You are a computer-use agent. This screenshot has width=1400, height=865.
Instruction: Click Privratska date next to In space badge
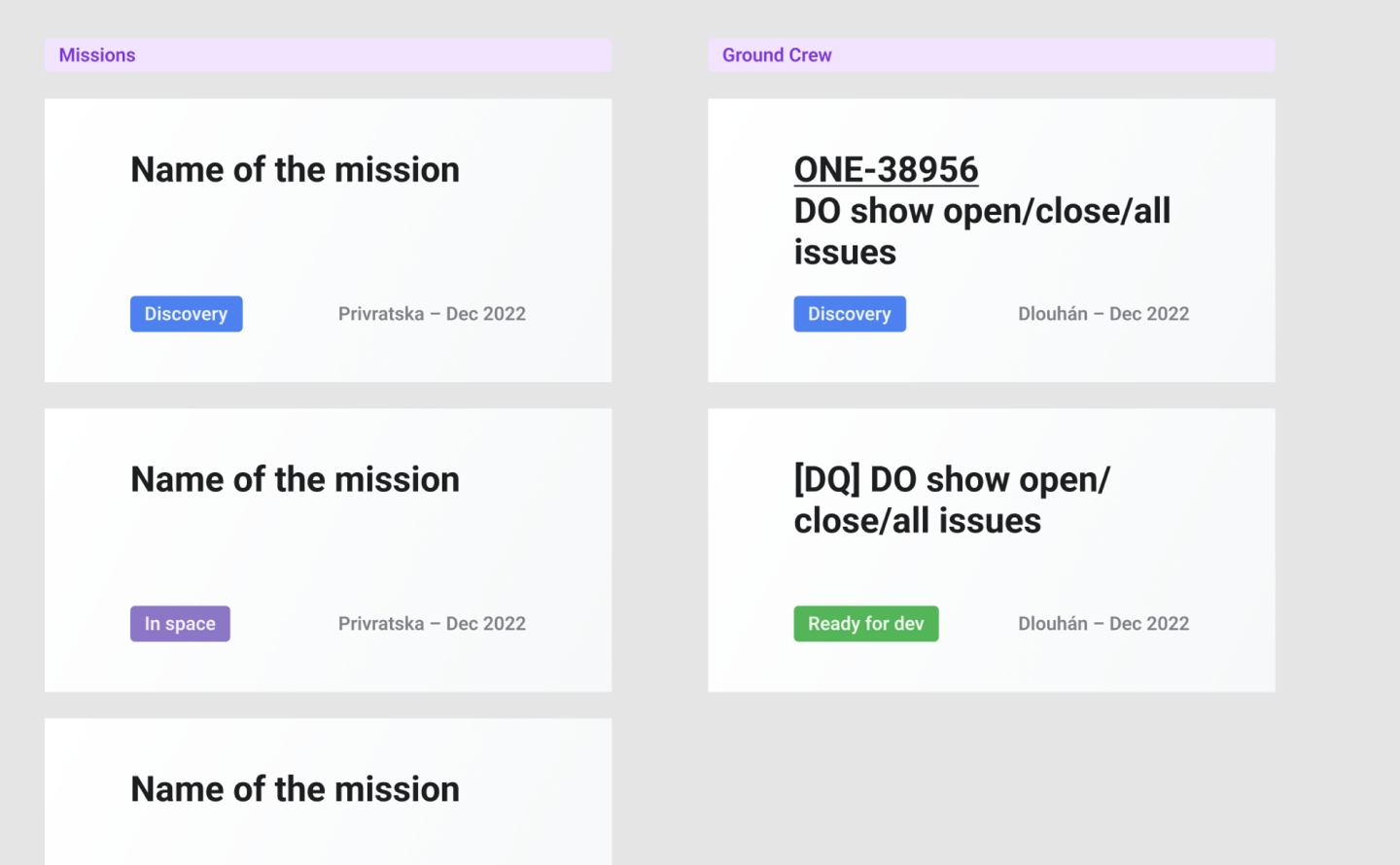pyautogui.click(x=432, y=624)
